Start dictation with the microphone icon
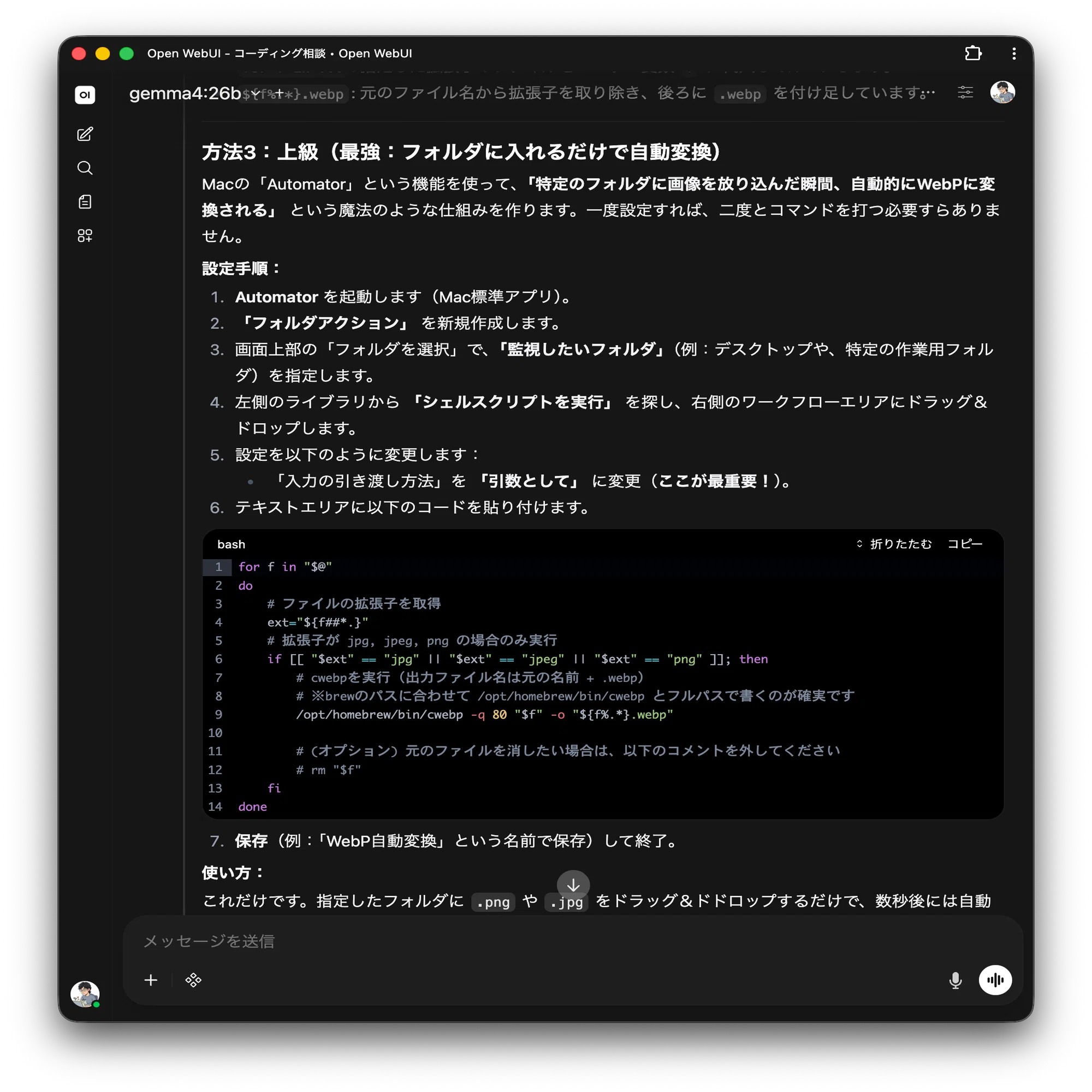 [x=955, y=980]
